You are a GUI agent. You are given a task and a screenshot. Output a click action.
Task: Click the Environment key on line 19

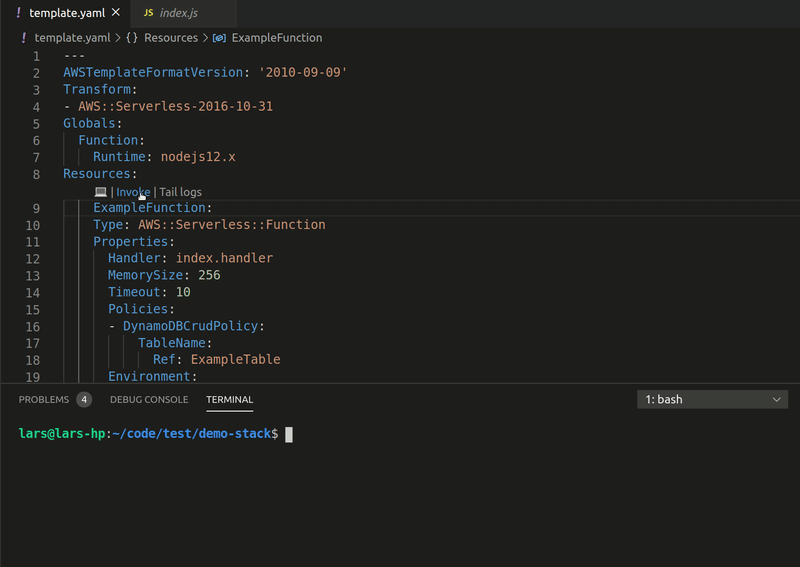tap(149, 376)
